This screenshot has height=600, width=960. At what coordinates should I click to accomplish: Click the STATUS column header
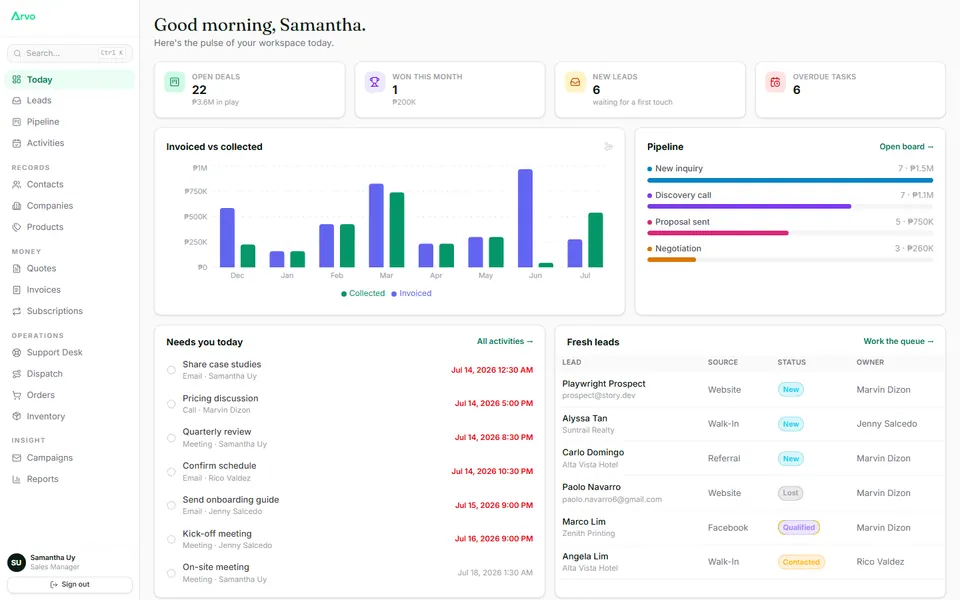[792, 362]
